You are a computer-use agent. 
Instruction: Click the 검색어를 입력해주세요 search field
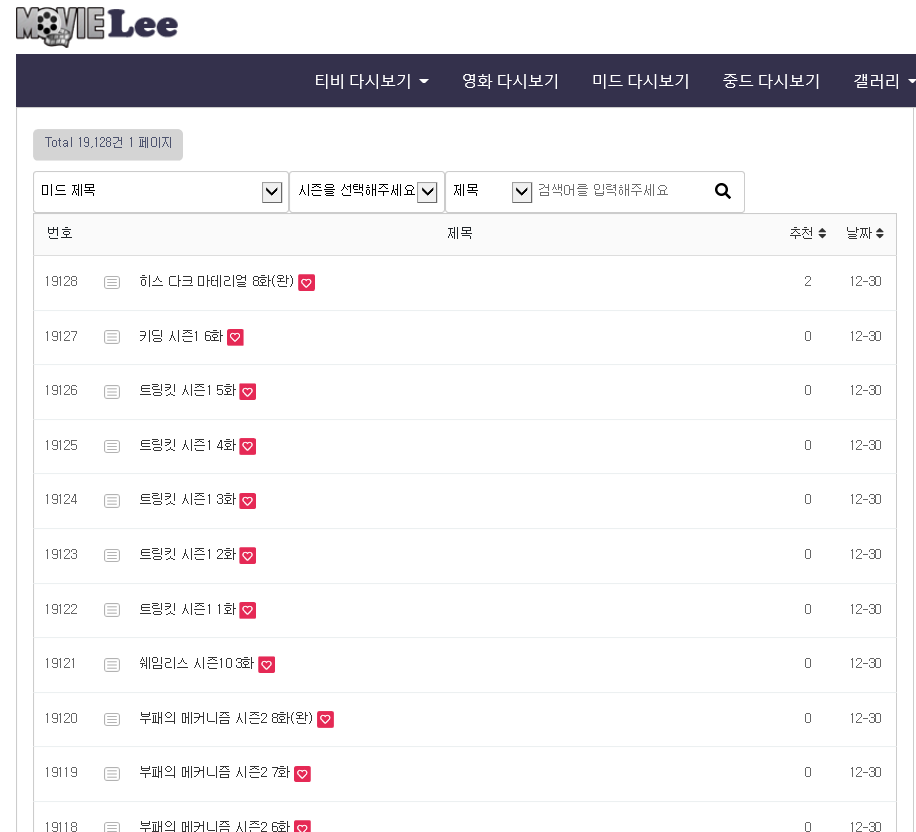coord(620,191)
